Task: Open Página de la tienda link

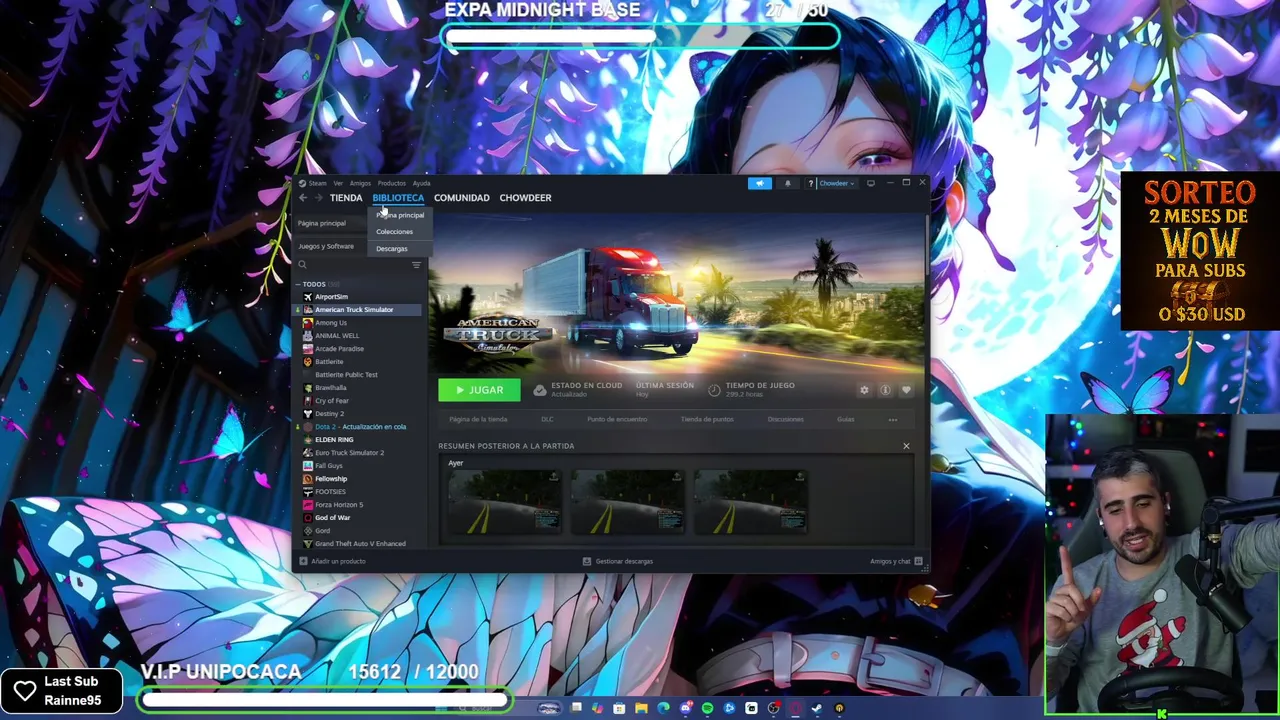Action: pos(478,420)
